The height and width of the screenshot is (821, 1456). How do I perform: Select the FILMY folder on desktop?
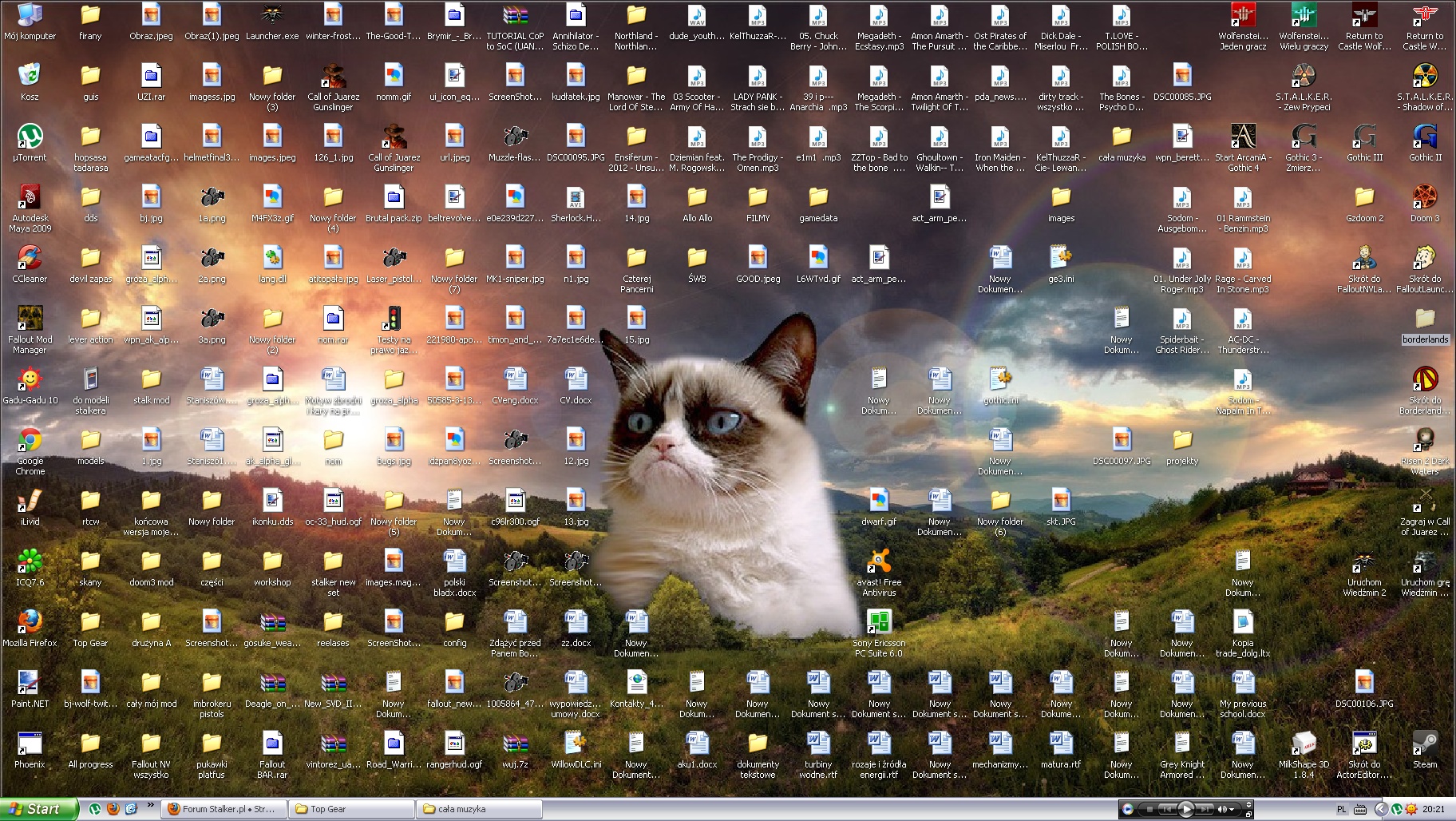tap(758, 204)
